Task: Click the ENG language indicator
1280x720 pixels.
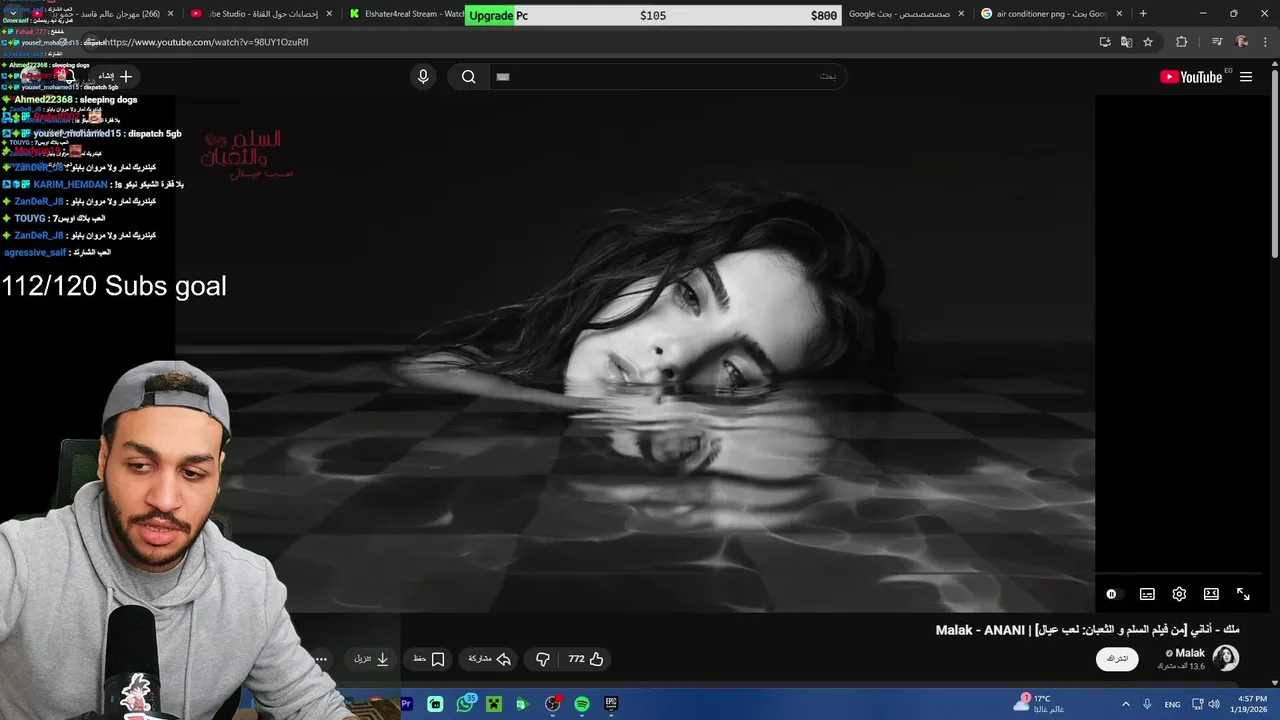Action: click(1172, 704)
